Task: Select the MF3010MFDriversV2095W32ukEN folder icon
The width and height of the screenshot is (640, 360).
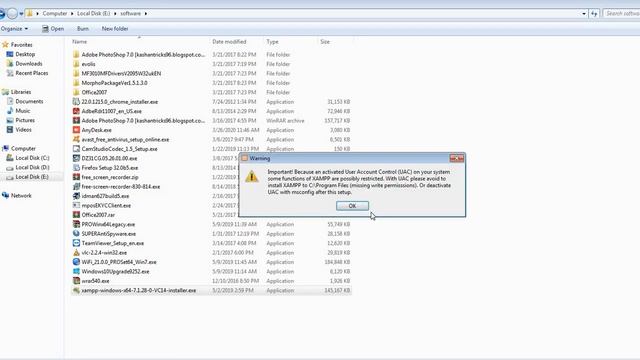Action: (x=76, y=73)
